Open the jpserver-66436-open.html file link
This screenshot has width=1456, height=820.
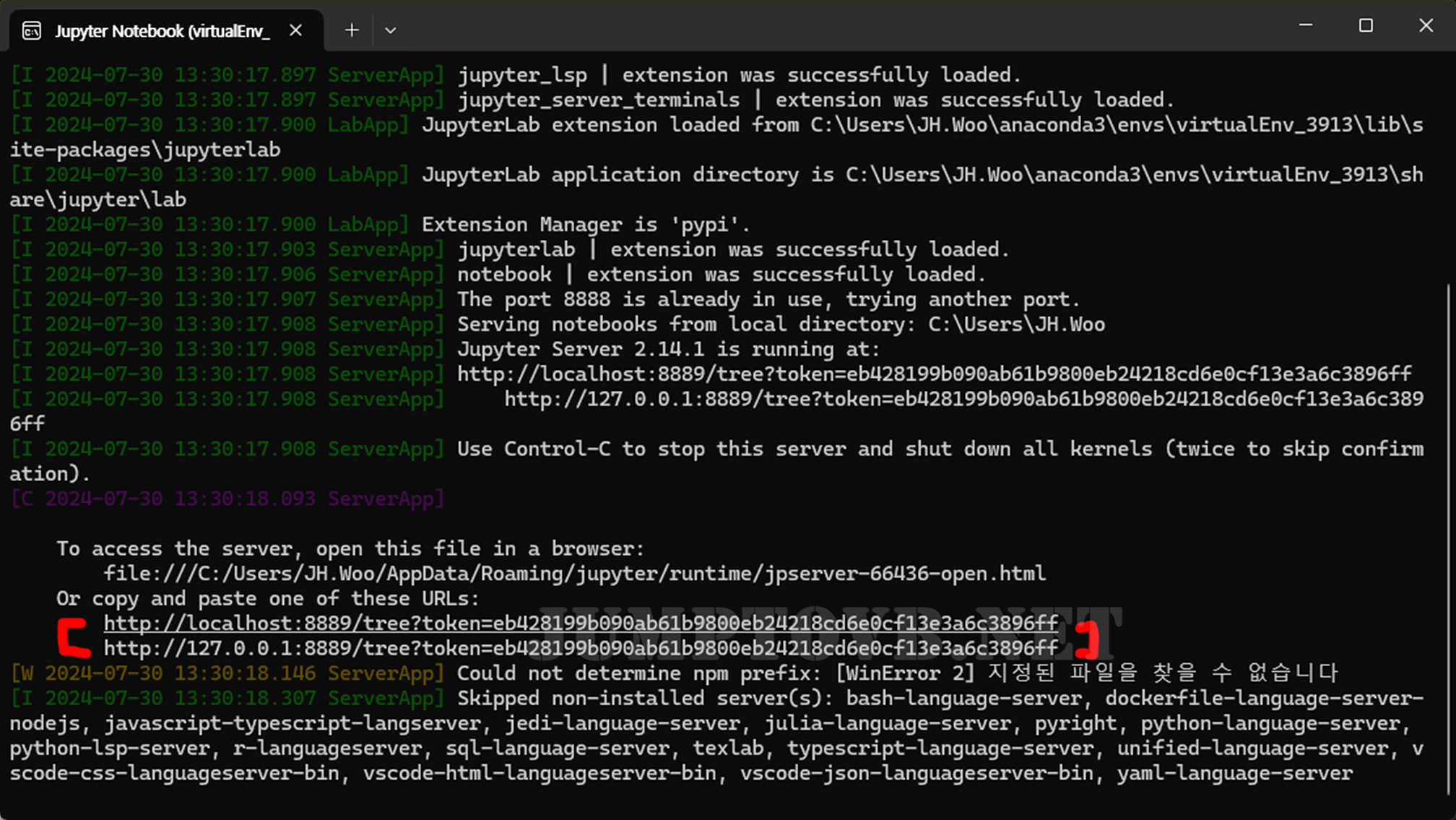pyautogui.click(x=574, y=573)
